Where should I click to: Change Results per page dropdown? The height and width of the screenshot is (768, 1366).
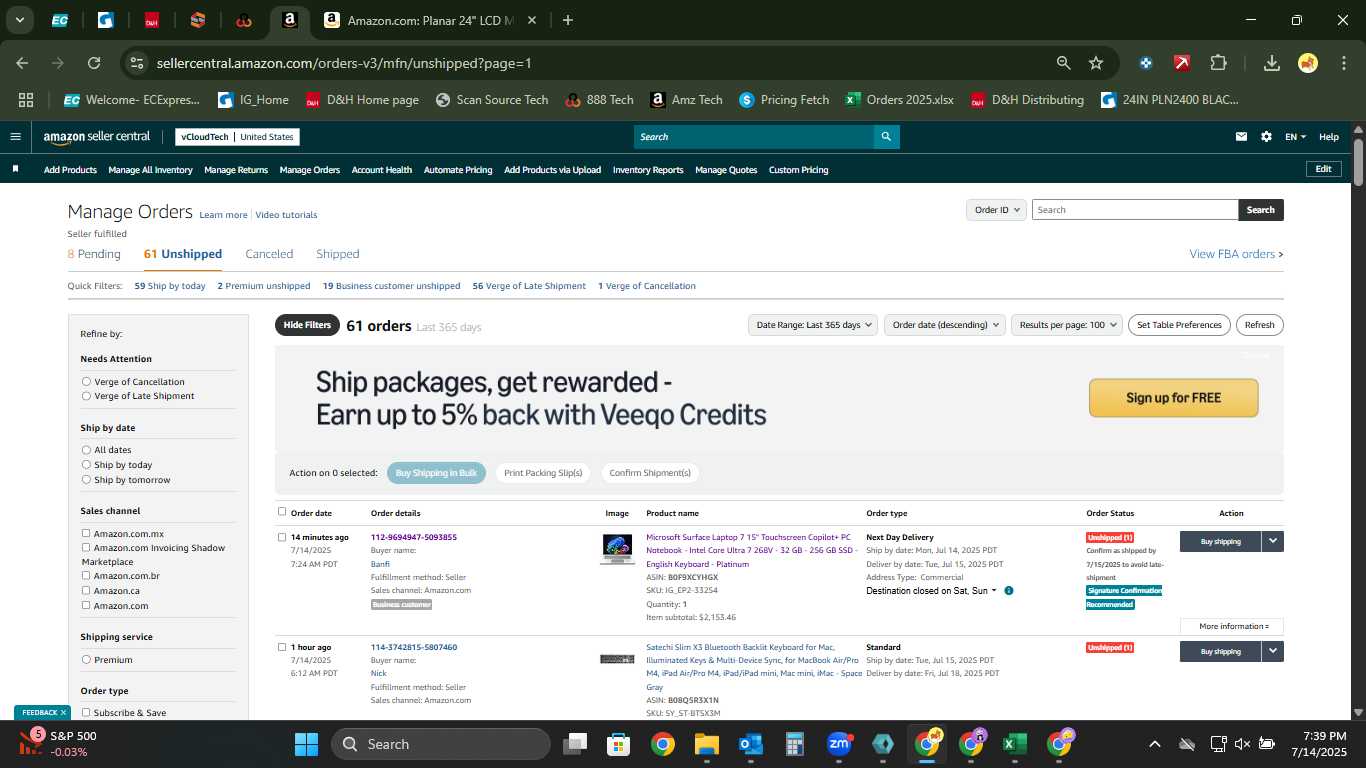click(x=1066, y=325)
